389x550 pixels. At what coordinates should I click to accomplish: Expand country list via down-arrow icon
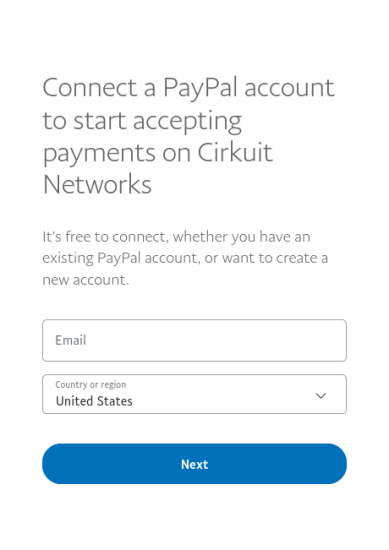(321, 396)
